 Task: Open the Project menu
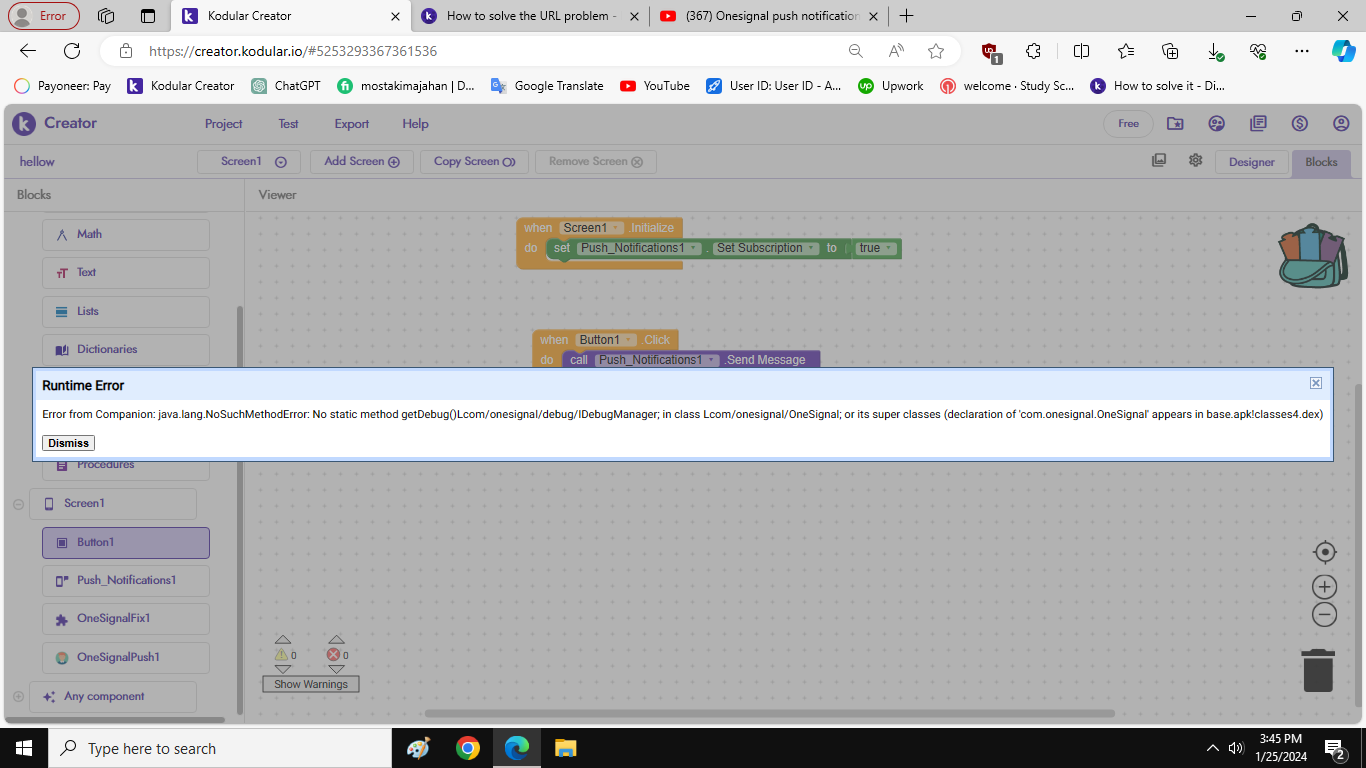tap(223, 123)
